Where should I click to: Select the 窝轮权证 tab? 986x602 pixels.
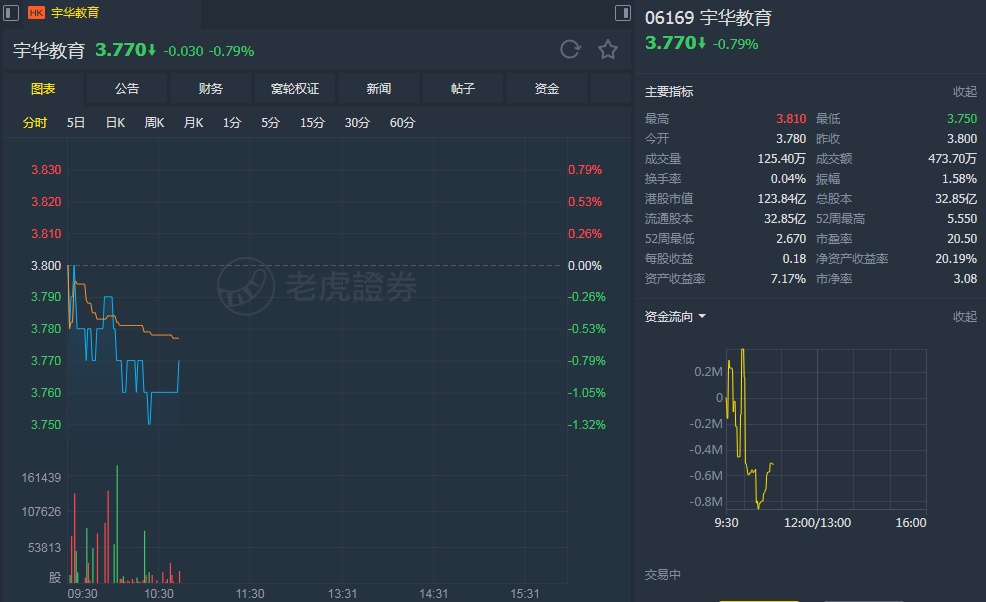coord(295,89)
